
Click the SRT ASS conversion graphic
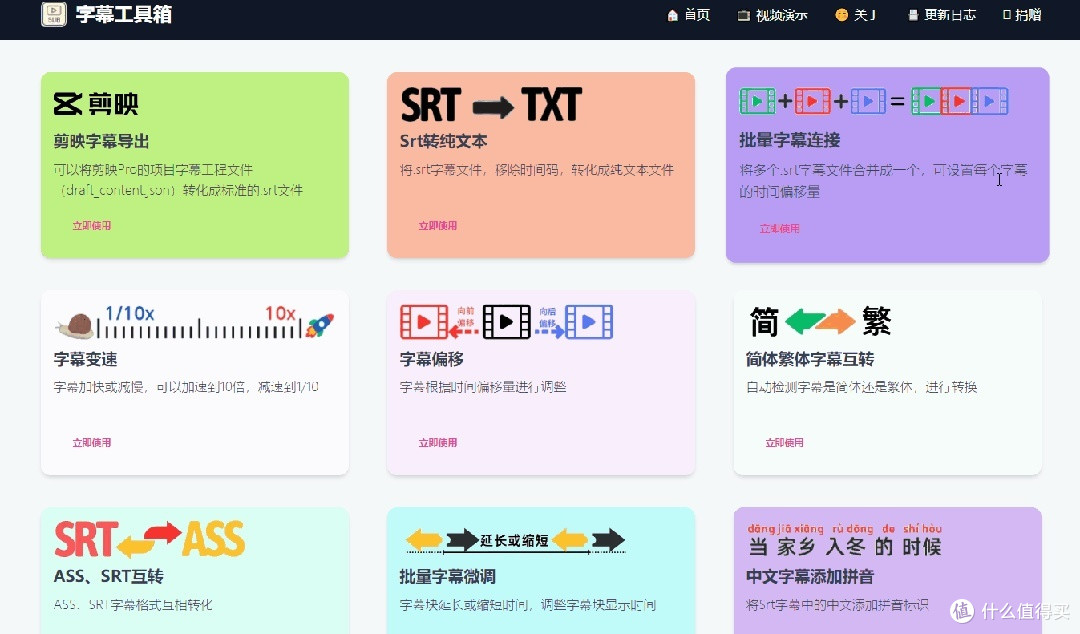[x=149, y=540]
